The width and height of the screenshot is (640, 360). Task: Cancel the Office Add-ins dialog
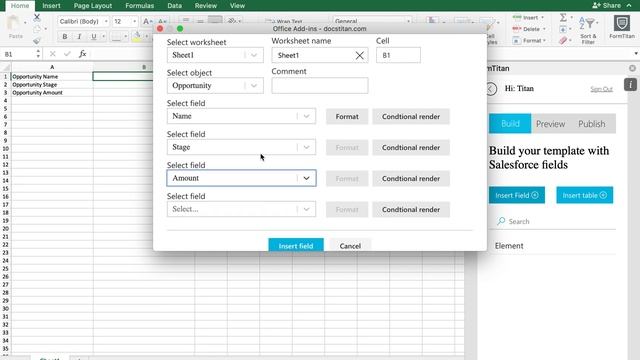(x=350, y=245)
